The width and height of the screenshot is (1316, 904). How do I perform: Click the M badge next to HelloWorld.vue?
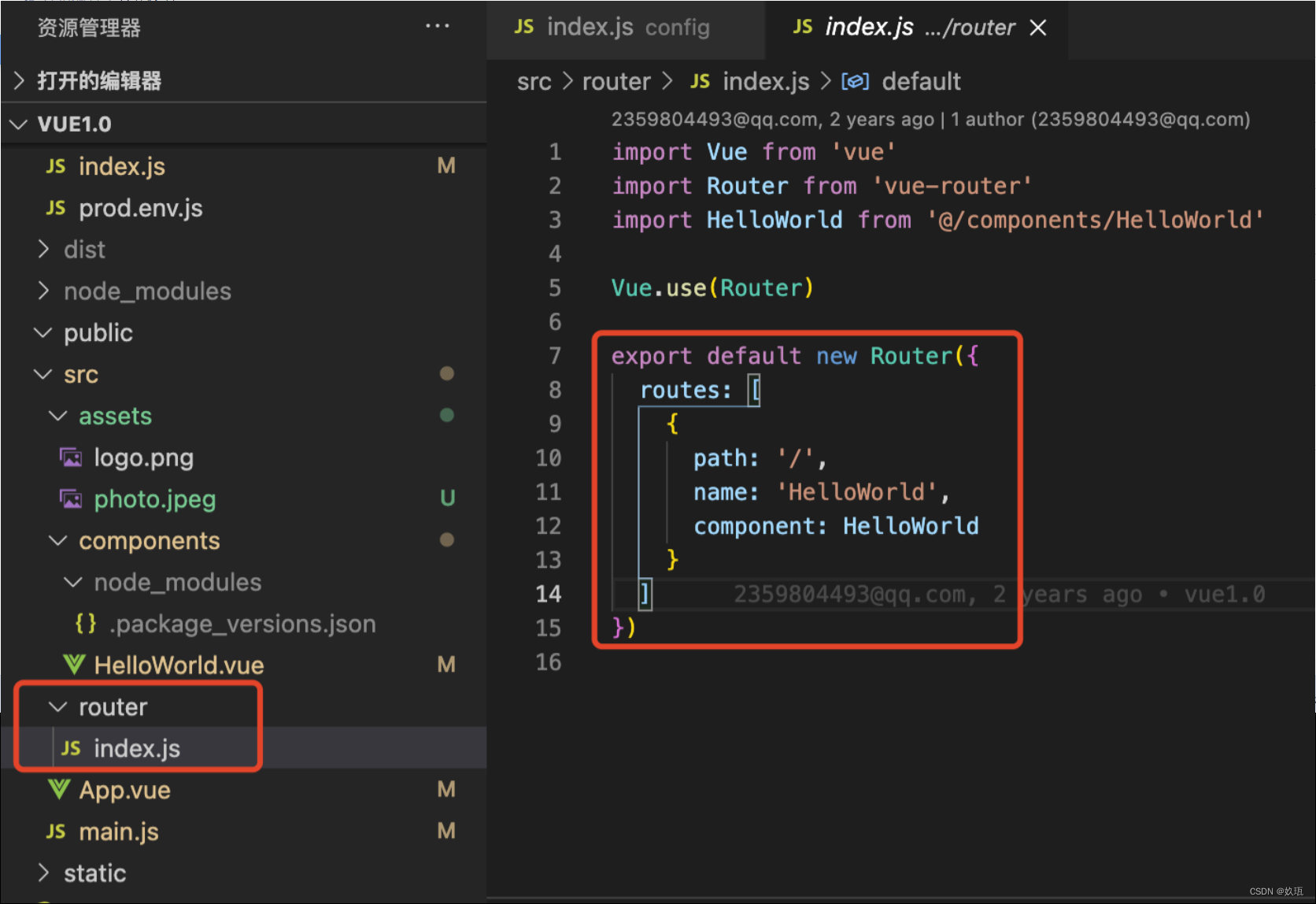[x=446, y=665]
